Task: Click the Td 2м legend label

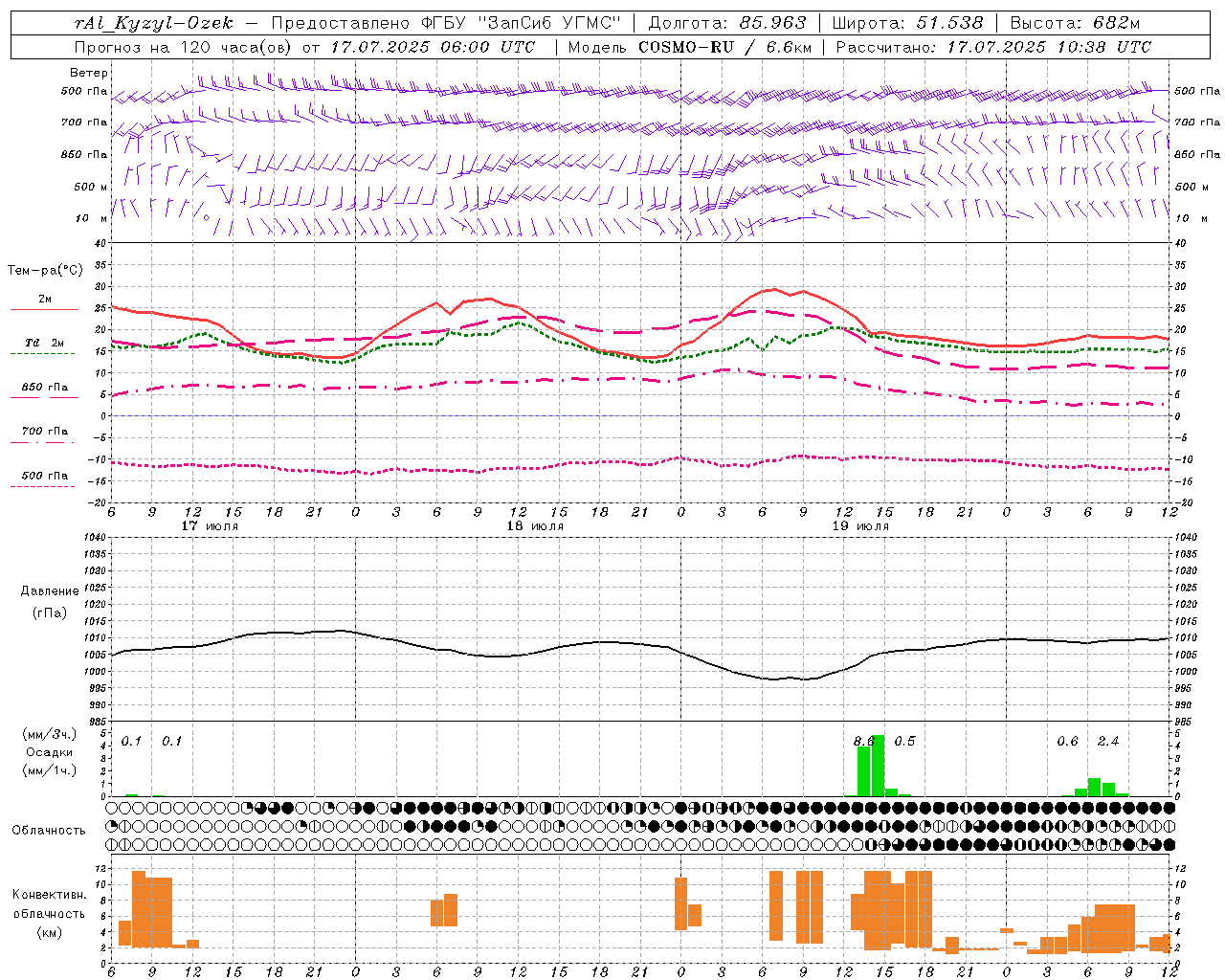Action: pyautogui.click(x=45, y=343)
